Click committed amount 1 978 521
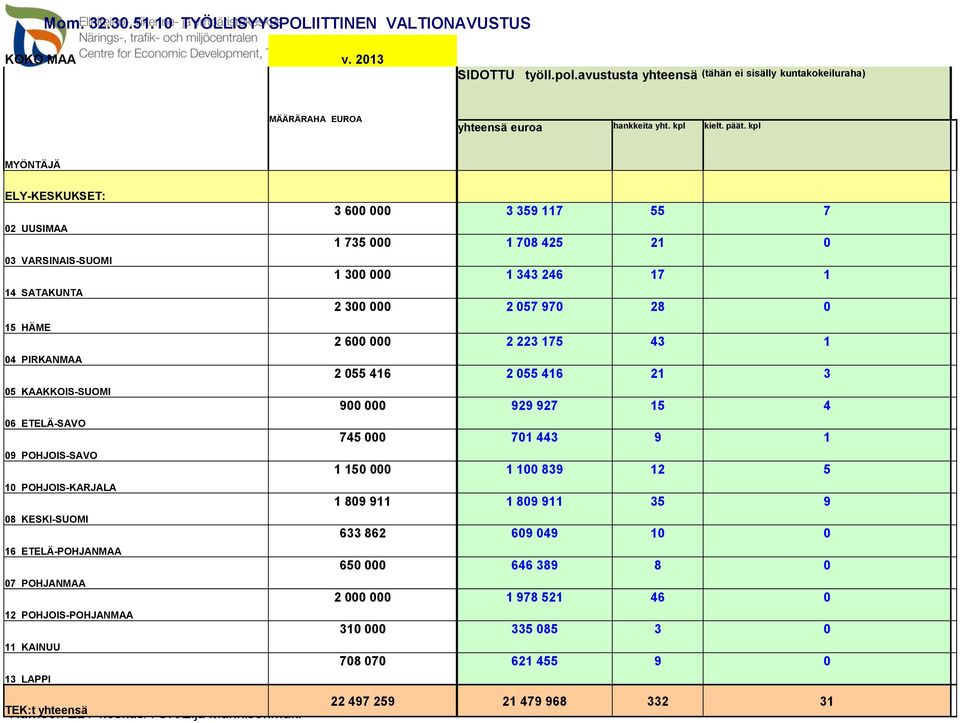Image resolution: width=960 pixels, height=723 pixels. (x=534, y=597)
